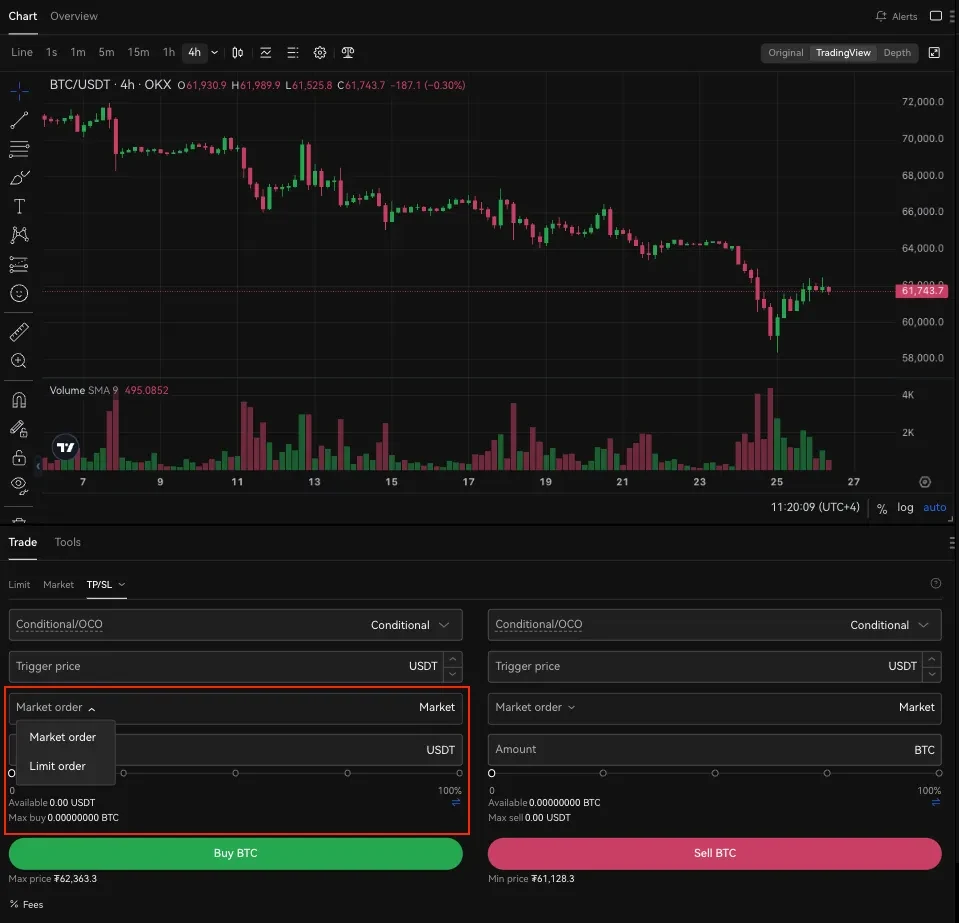Expand chart to fullscreen
This screenshot has width=959, height=923.
coord(935,53)
